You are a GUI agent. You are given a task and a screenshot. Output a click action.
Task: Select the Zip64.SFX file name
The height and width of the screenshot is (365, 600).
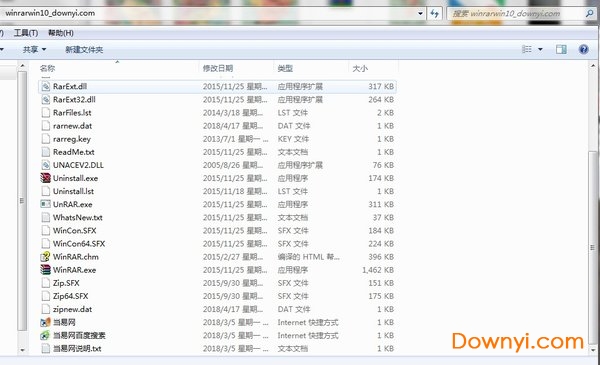point(70,296)
